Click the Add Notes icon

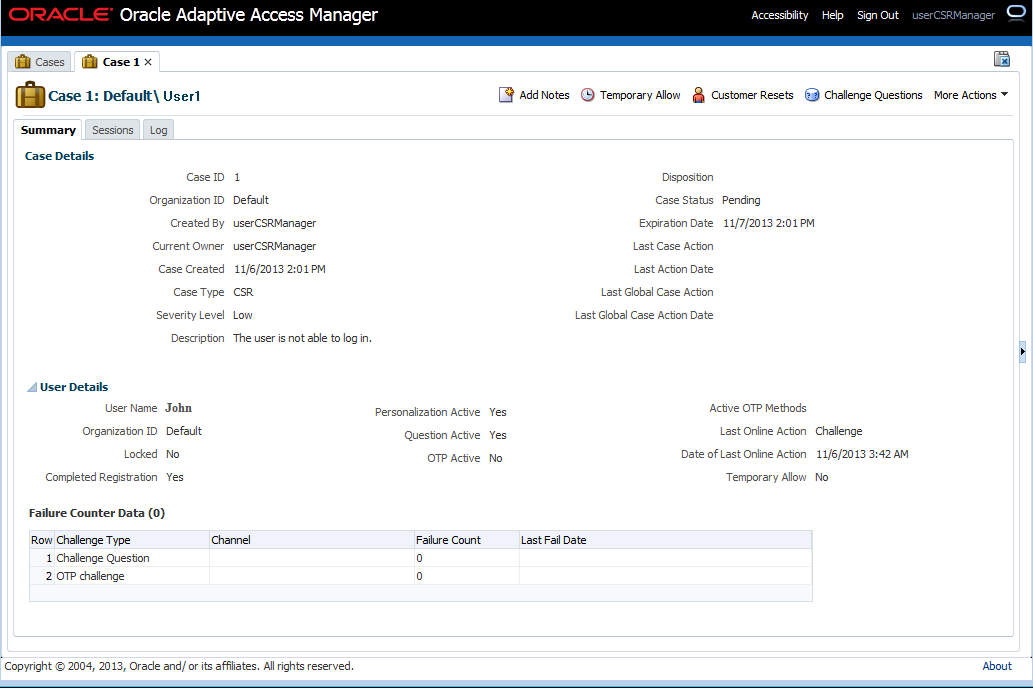point(506,95)
